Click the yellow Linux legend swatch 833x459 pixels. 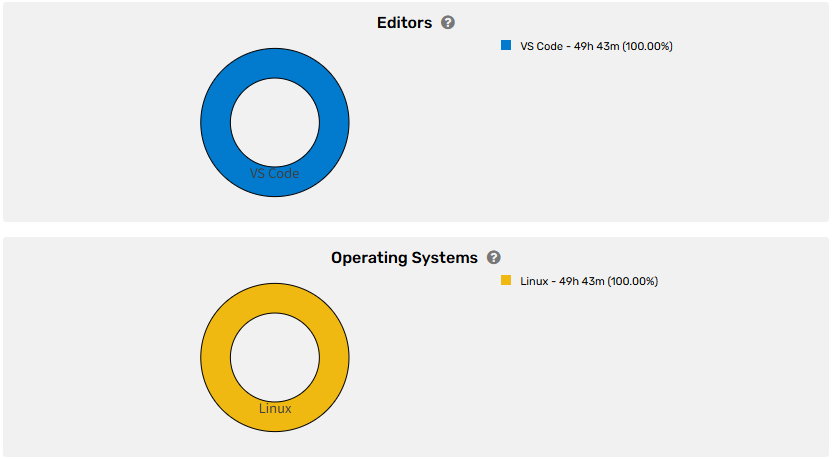(x=506, y=280)
